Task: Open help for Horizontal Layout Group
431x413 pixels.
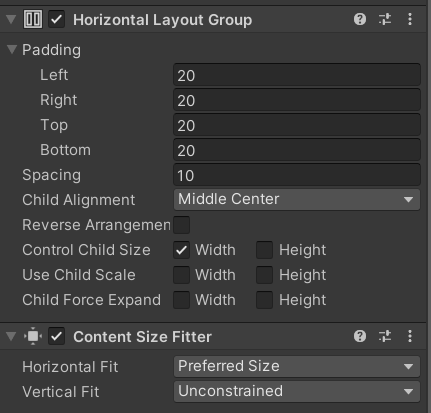Action: click(x=360, y=19)
